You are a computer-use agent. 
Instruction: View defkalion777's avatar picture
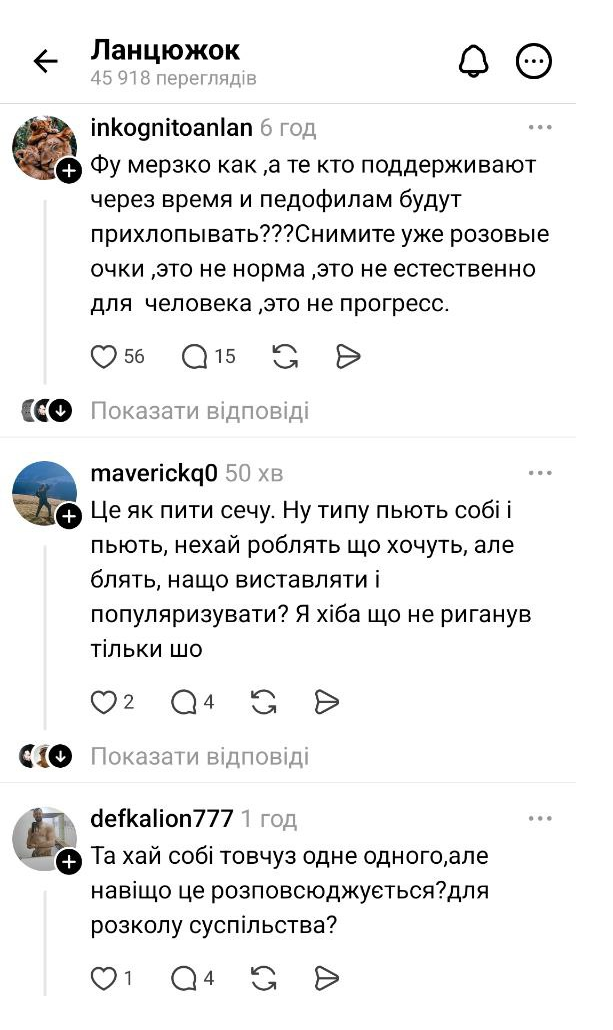click(44, 838)
